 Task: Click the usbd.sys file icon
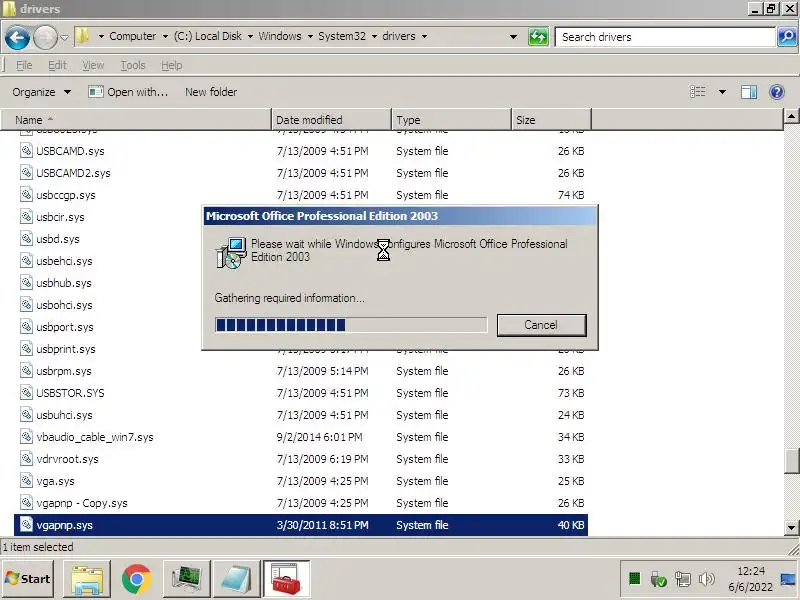(27, 238)
